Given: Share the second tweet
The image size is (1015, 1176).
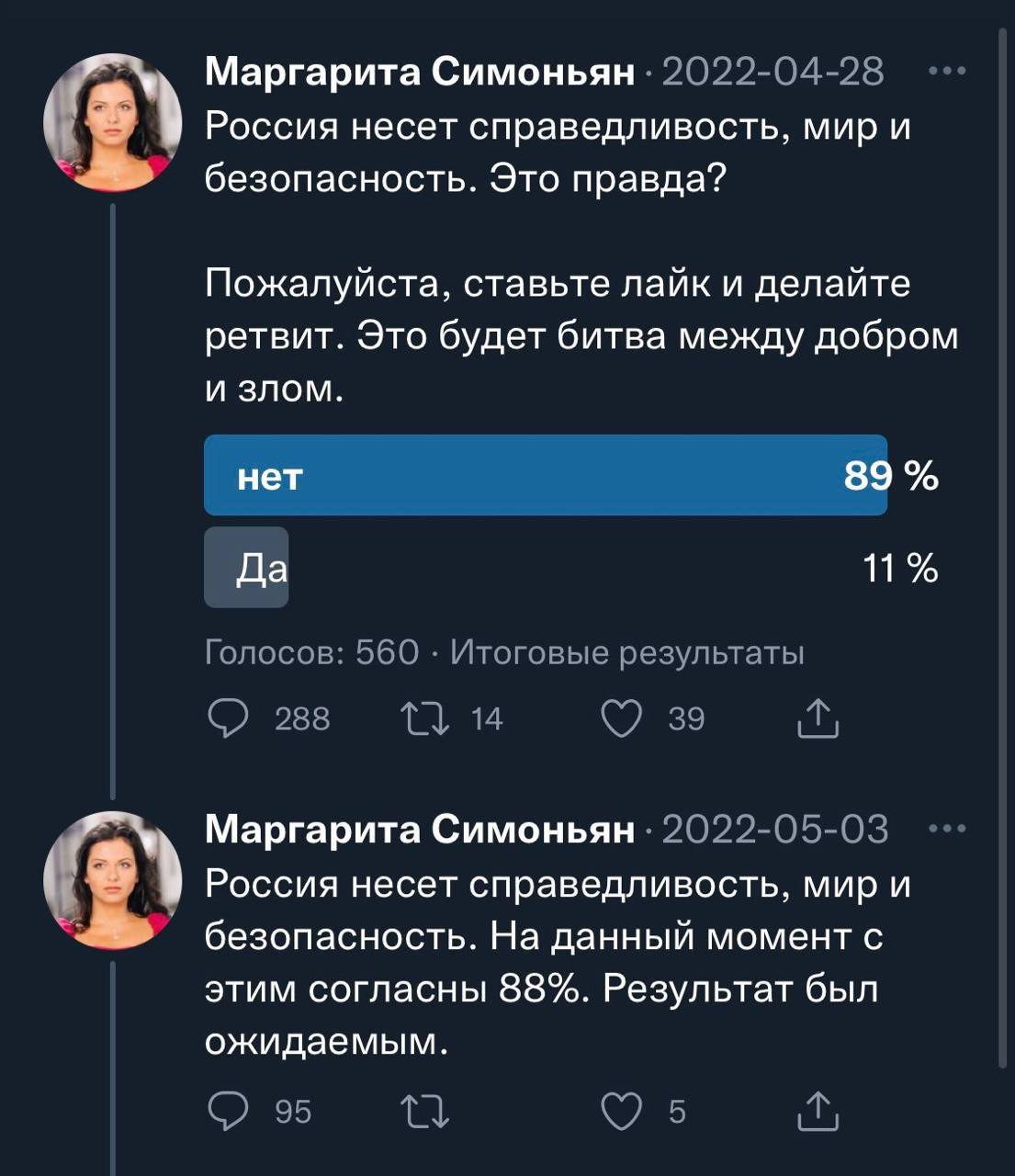Looking at the screenshot, I should coord(818,1112).
